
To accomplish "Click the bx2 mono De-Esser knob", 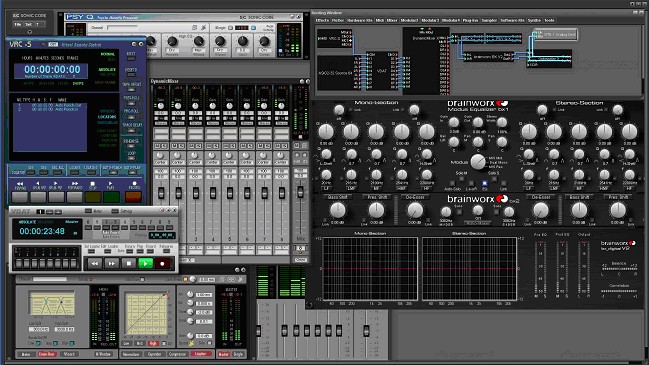I will tap(415, 210).
